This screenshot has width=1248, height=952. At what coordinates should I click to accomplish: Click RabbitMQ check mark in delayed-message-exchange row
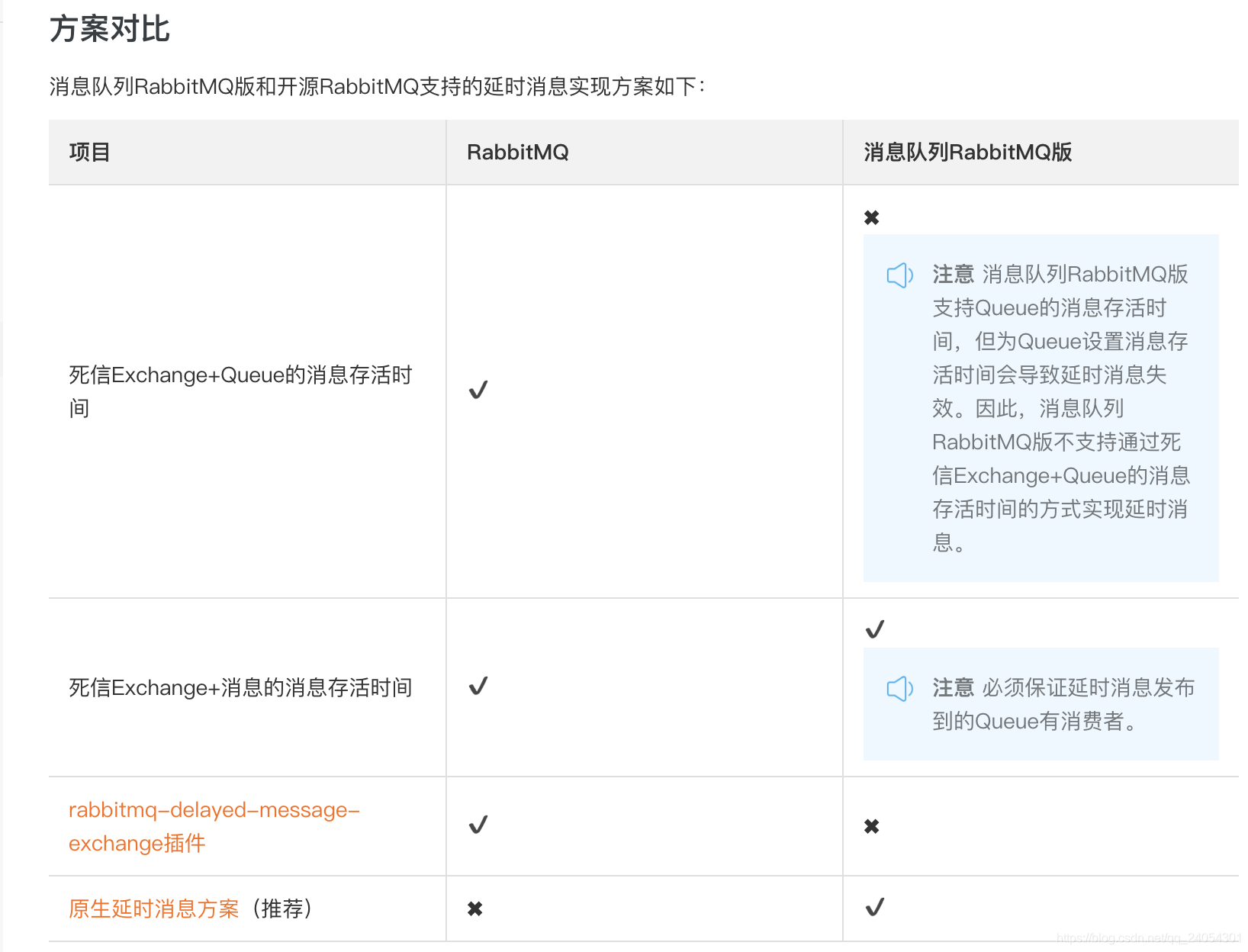tap(478, 825)
